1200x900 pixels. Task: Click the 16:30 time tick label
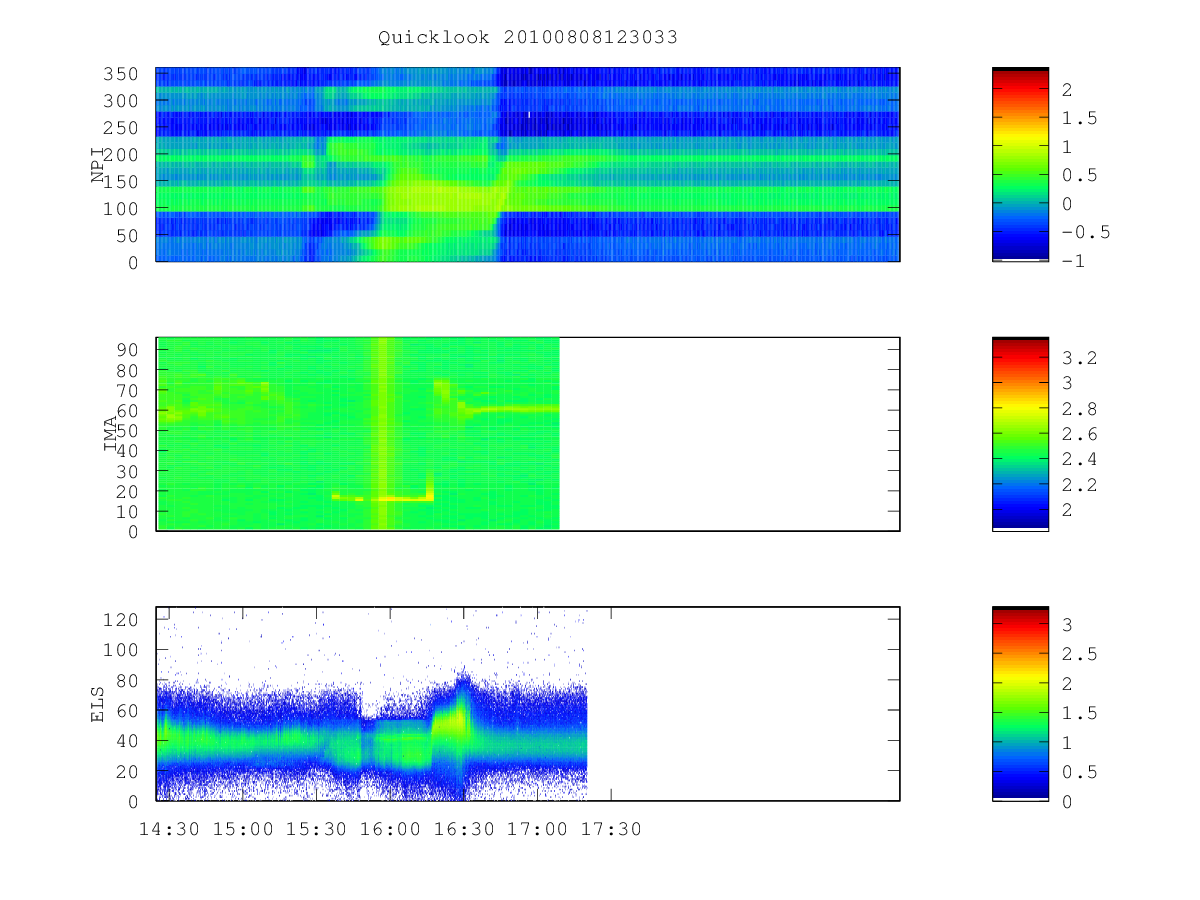[x=463, y=829]
